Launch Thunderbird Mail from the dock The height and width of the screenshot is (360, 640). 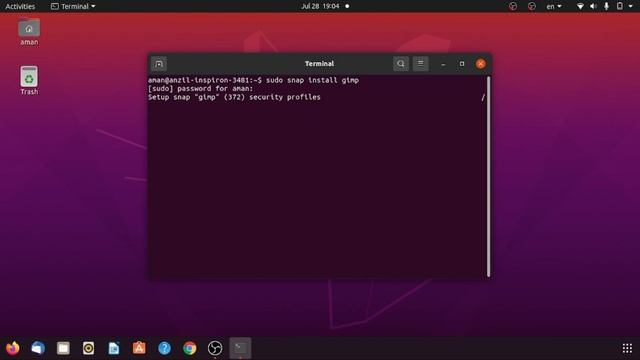38,348
